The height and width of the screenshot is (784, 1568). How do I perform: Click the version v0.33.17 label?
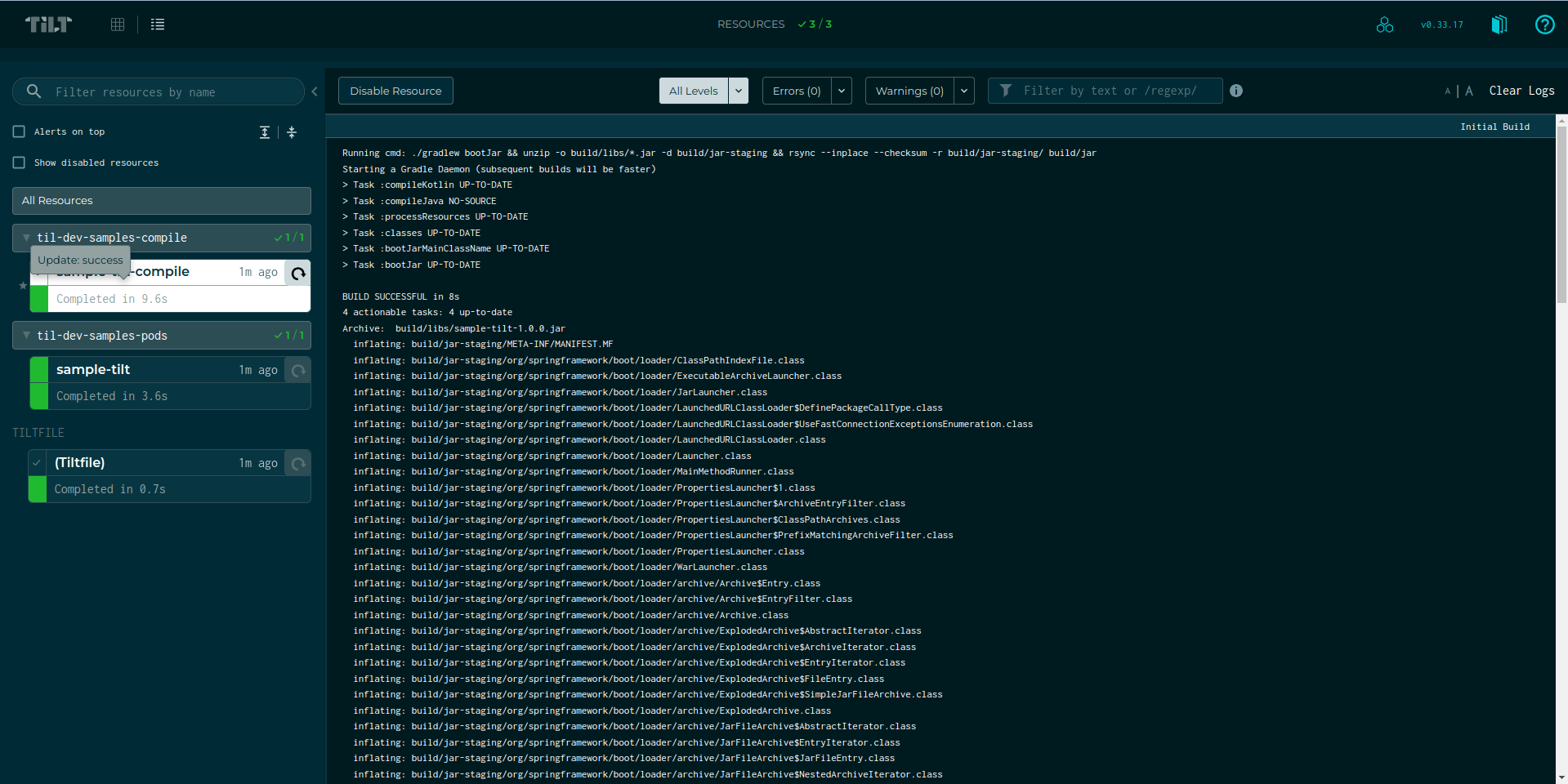click(1441, 24)
